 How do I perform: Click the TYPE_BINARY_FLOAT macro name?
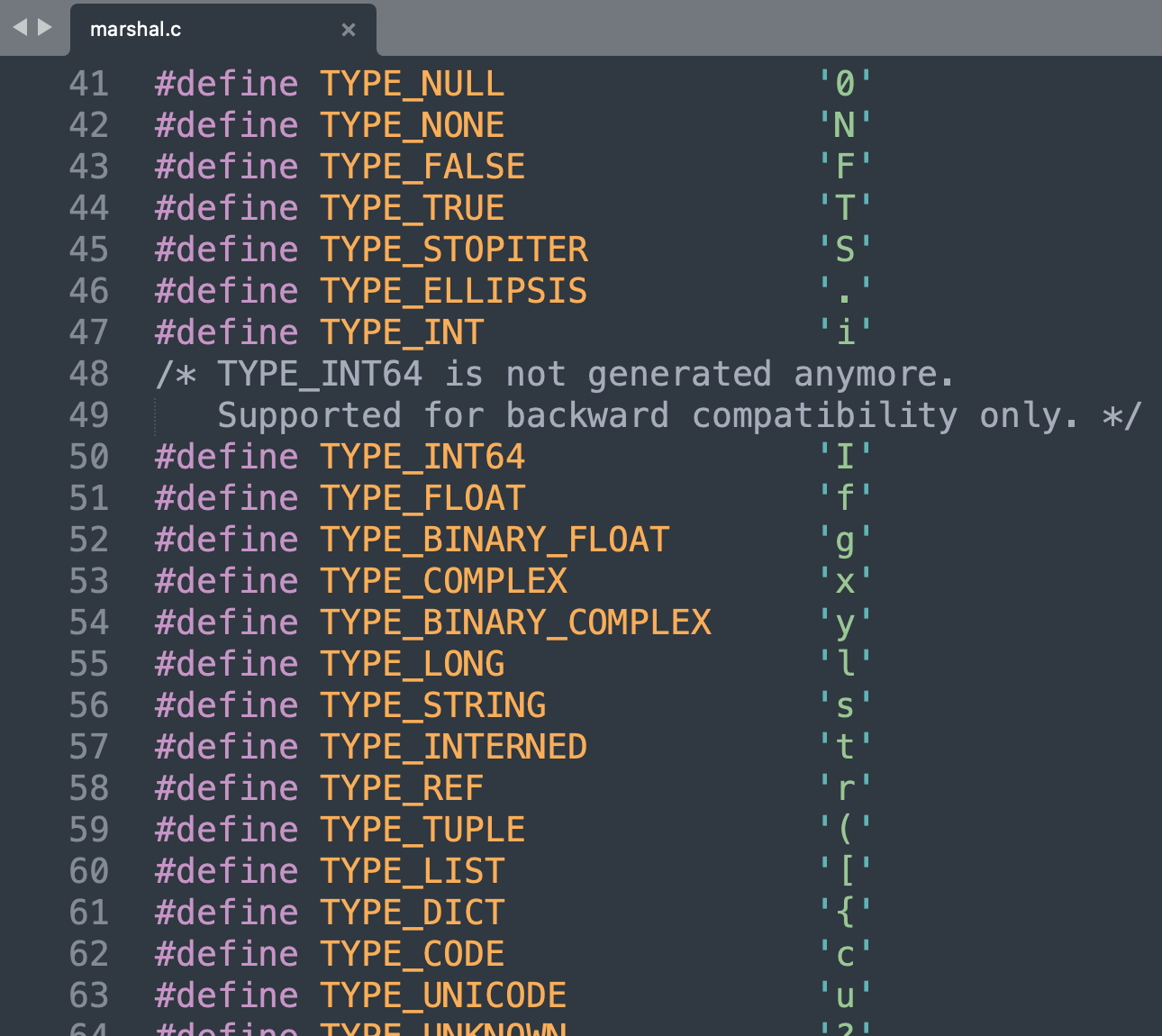[x=495, y=540]
